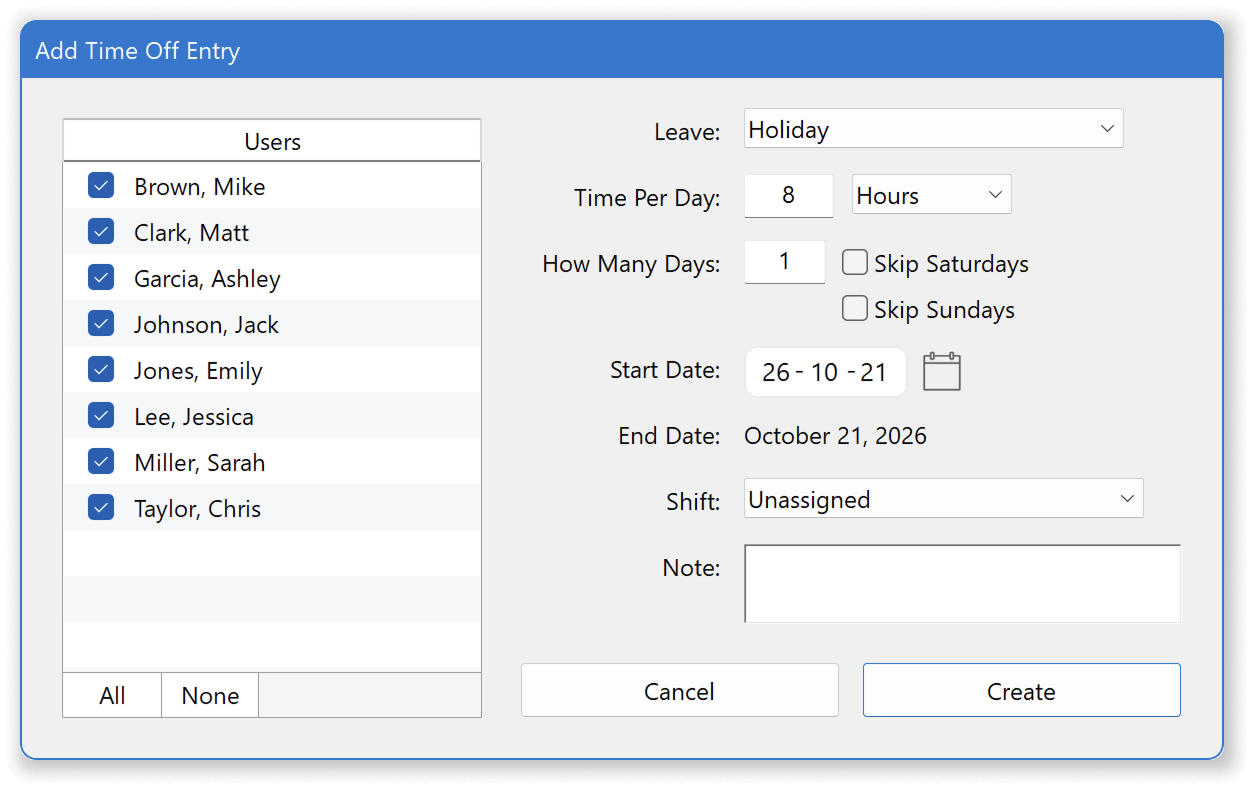Enable the Skip Sundays checkbox
The height and width of the screenshot is (790, 1254).
pos(854,309)
